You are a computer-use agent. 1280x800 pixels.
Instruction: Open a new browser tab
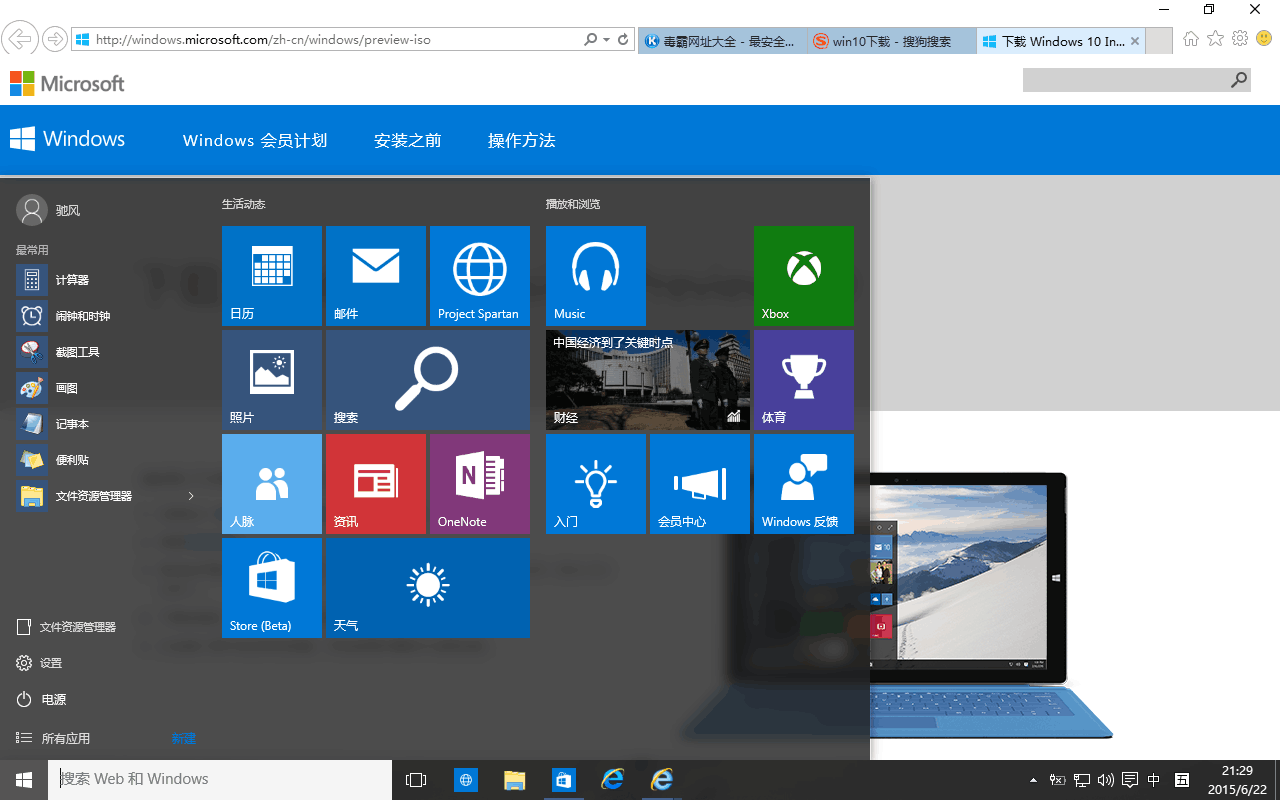point(1158,41)
